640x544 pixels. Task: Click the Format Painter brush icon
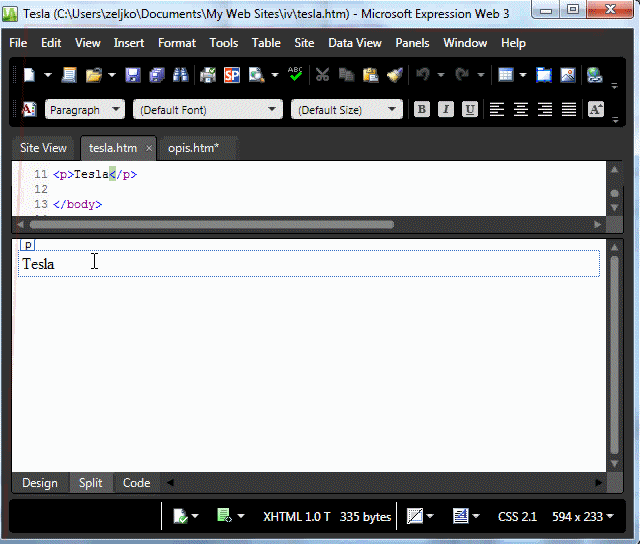[x=394, y=75]
